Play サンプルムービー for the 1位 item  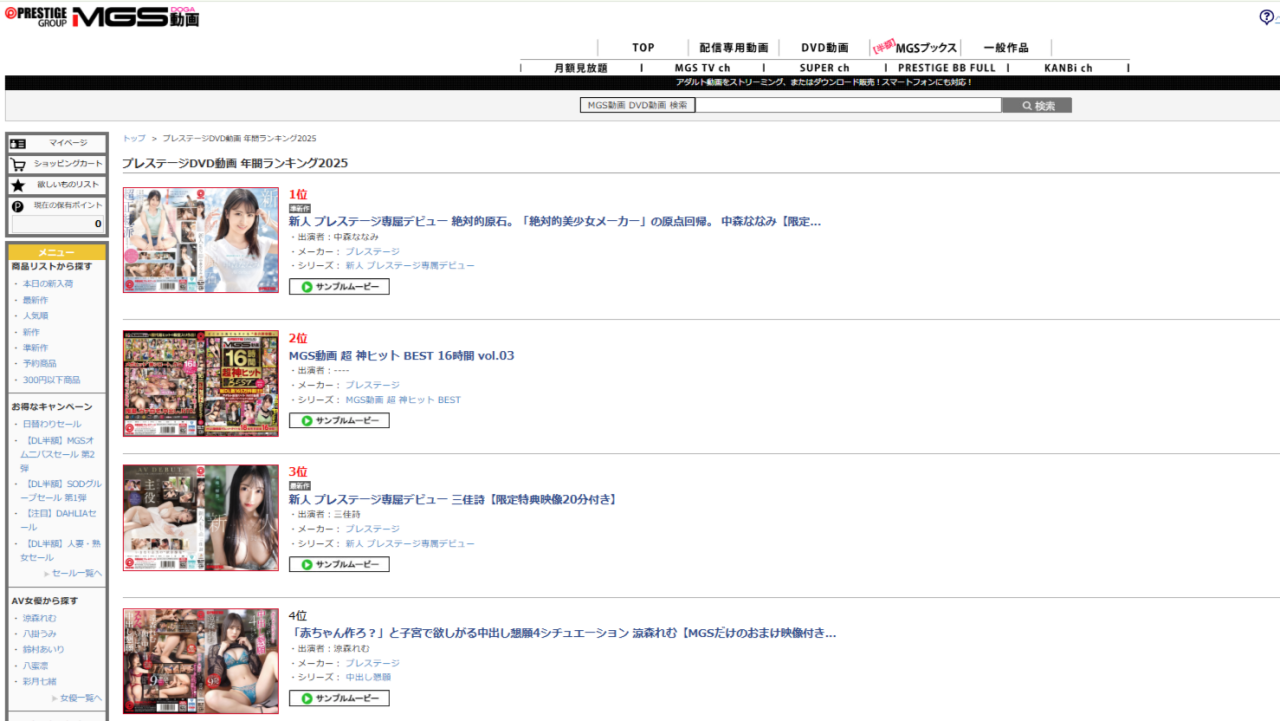(339, 287)
